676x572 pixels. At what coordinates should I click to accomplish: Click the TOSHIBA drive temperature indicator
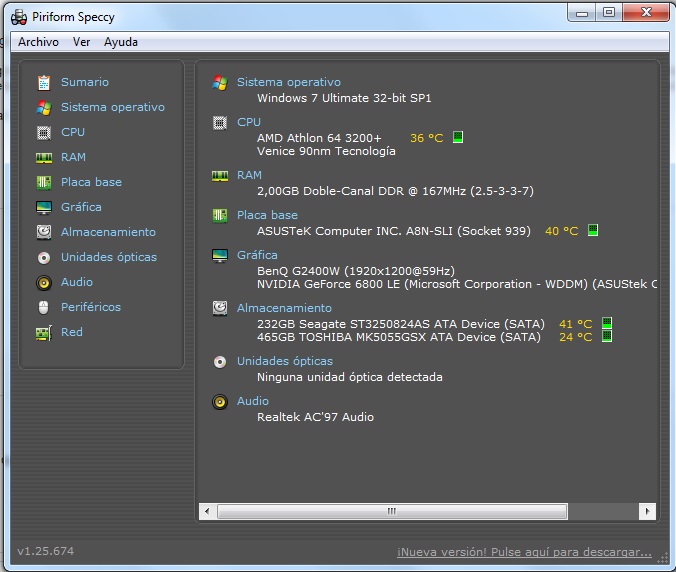(607, 336)
